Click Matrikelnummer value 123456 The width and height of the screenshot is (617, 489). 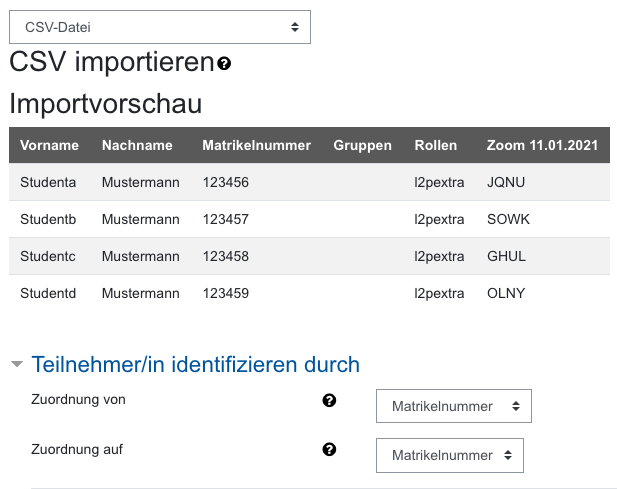(x=225, y=182)
